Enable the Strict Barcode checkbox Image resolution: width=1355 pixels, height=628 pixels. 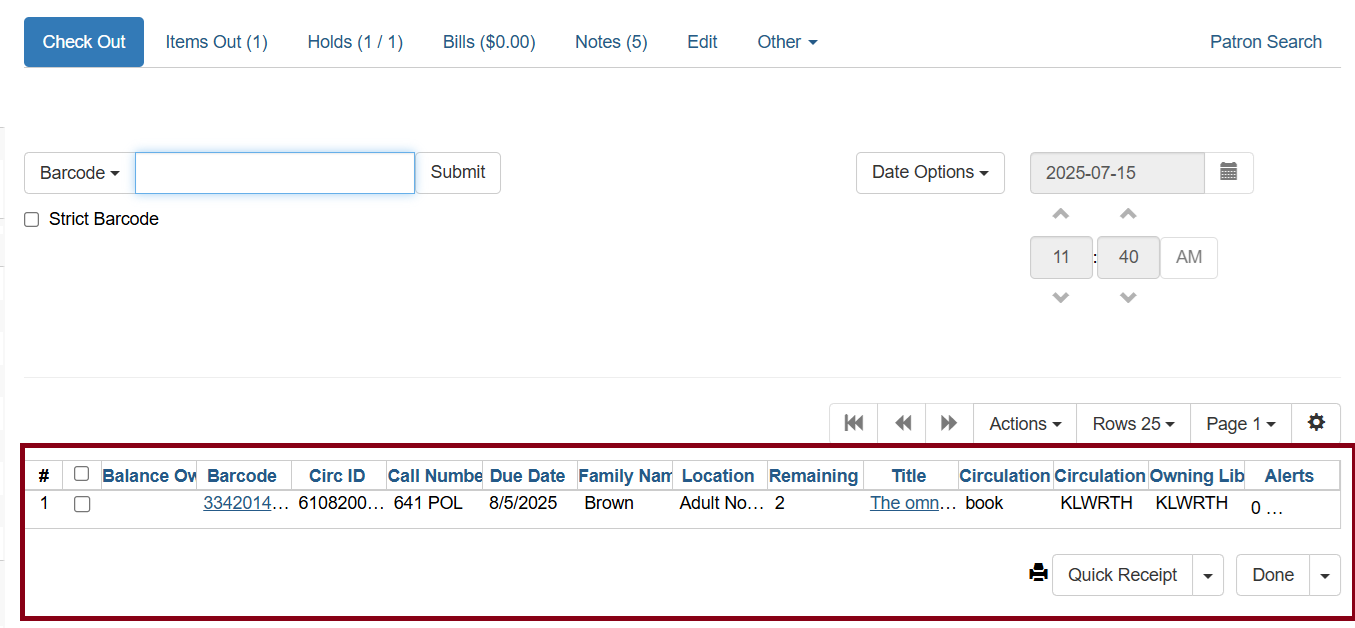pos(32,220)
